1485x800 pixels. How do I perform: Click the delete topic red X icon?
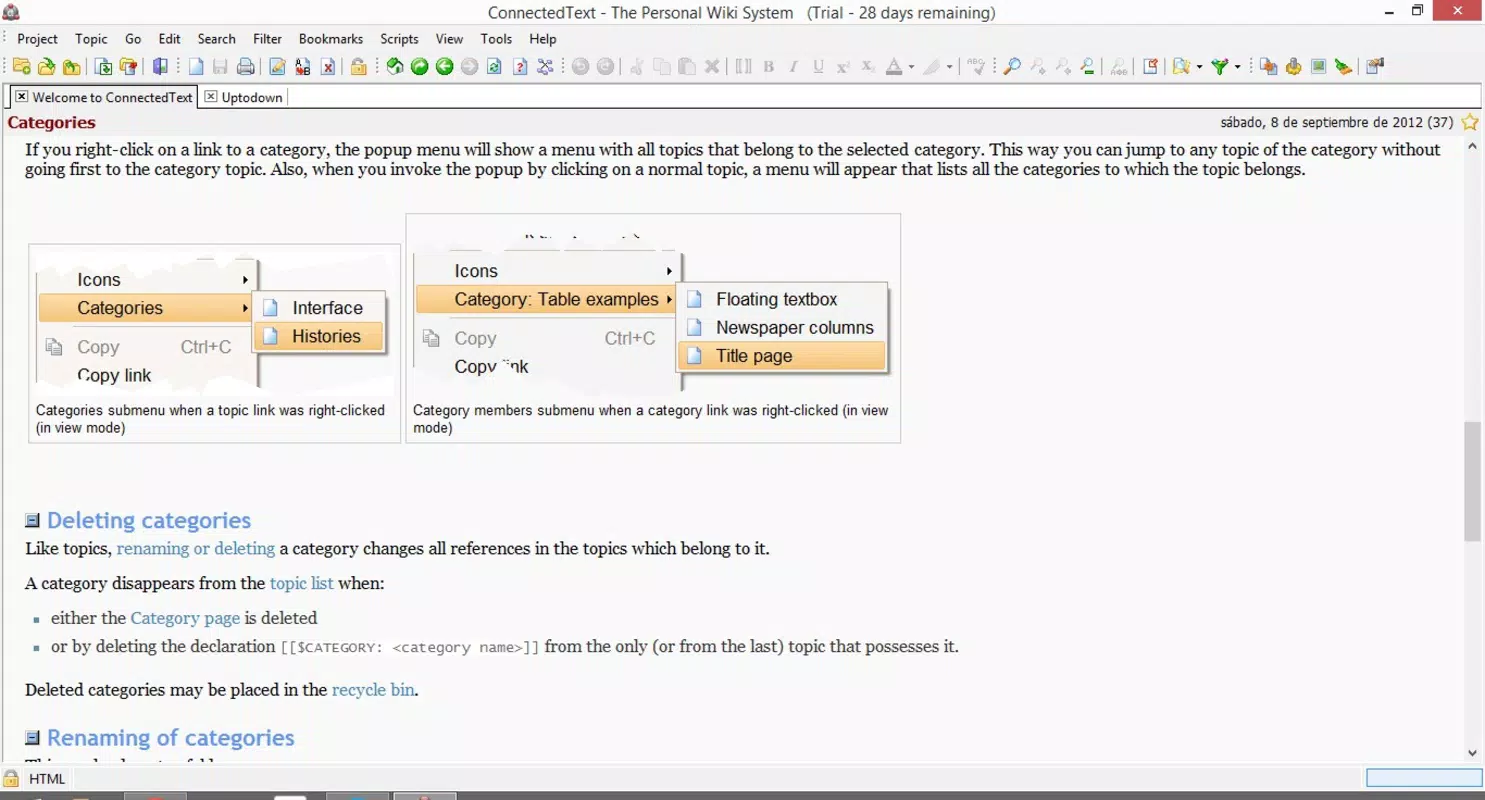point(327,67)
